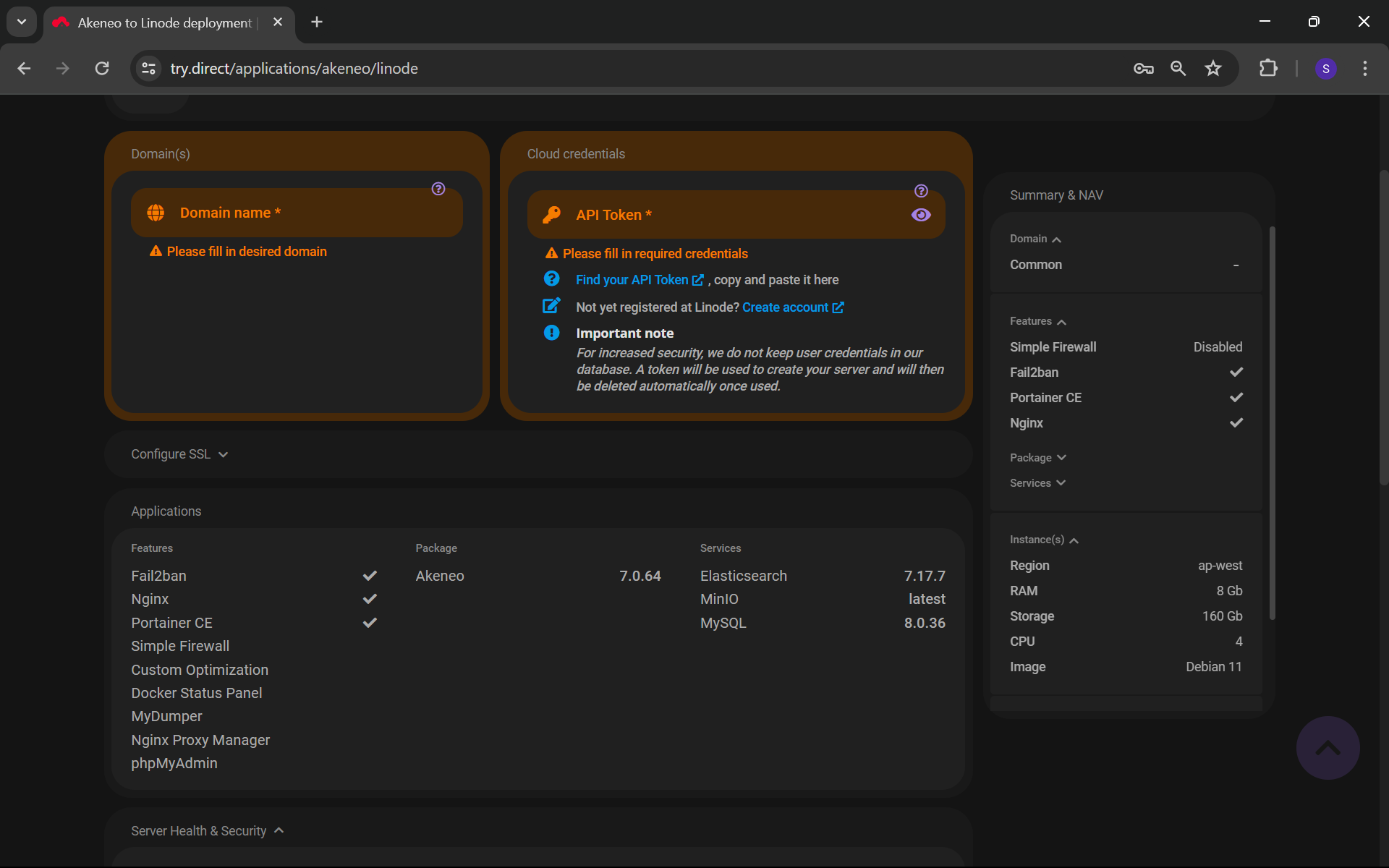The width and height of the screenshot is (1389, 868).
Task: Select the Elasticsearch service row
Action: [823, 576]
